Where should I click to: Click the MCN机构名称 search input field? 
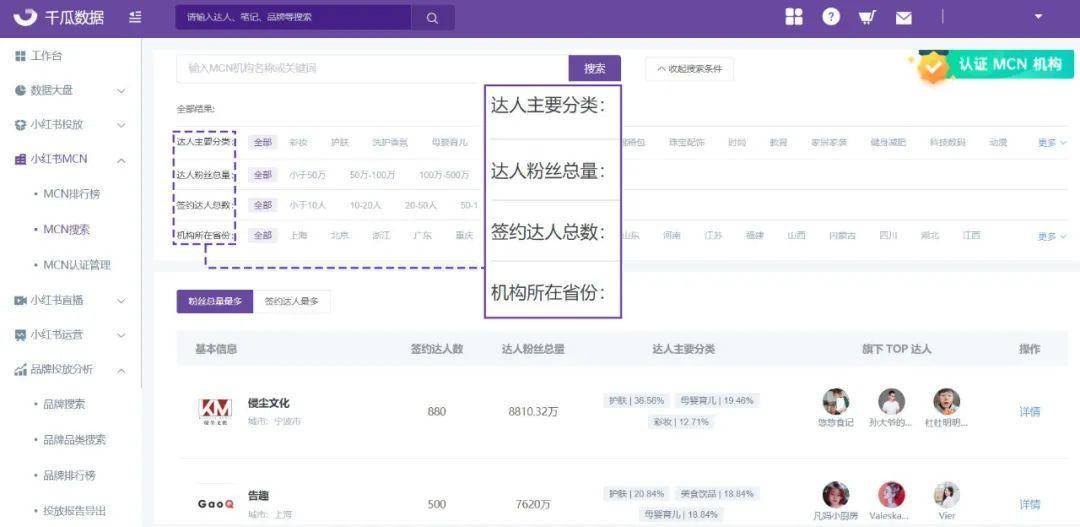pyautogui.click(x=372, y=68)
